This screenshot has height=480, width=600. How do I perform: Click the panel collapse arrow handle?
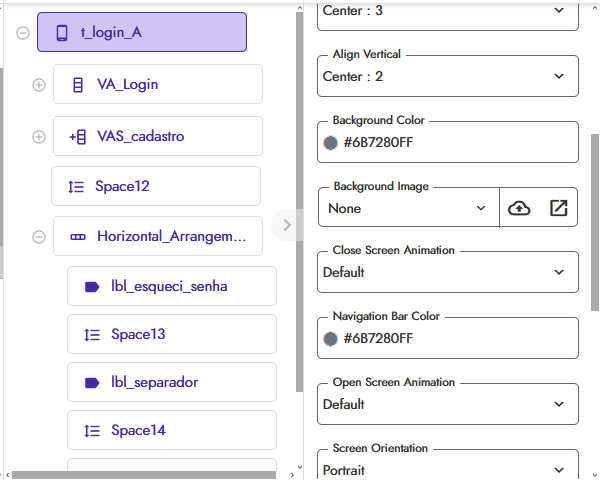(x=287, y=225)
